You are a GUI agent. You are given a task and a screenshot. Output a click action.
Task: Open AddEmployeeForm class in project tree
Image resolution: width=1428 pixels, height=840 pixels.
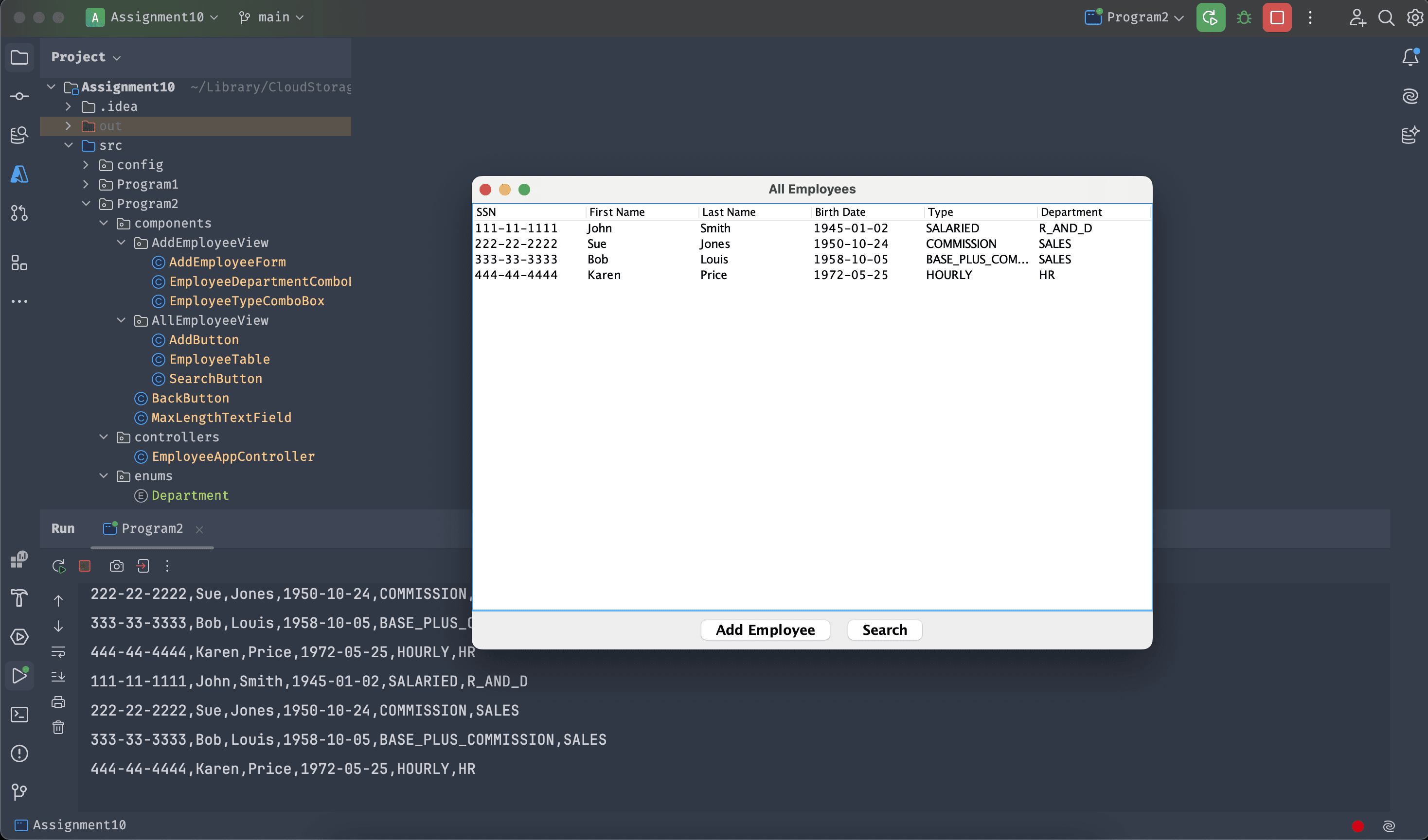tap(227, 262)
